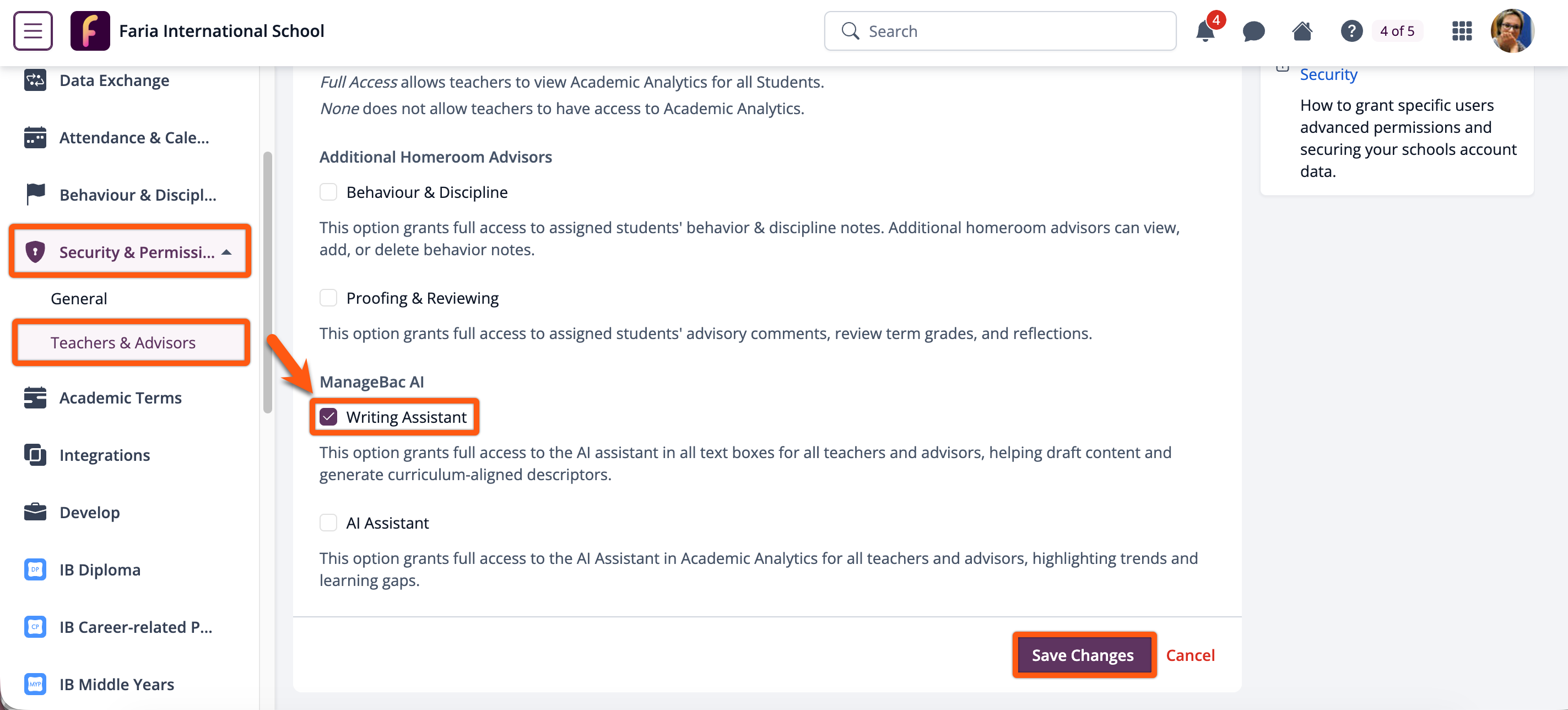
Task: Click the red Cancel link
Action: tap(1189, 655)
